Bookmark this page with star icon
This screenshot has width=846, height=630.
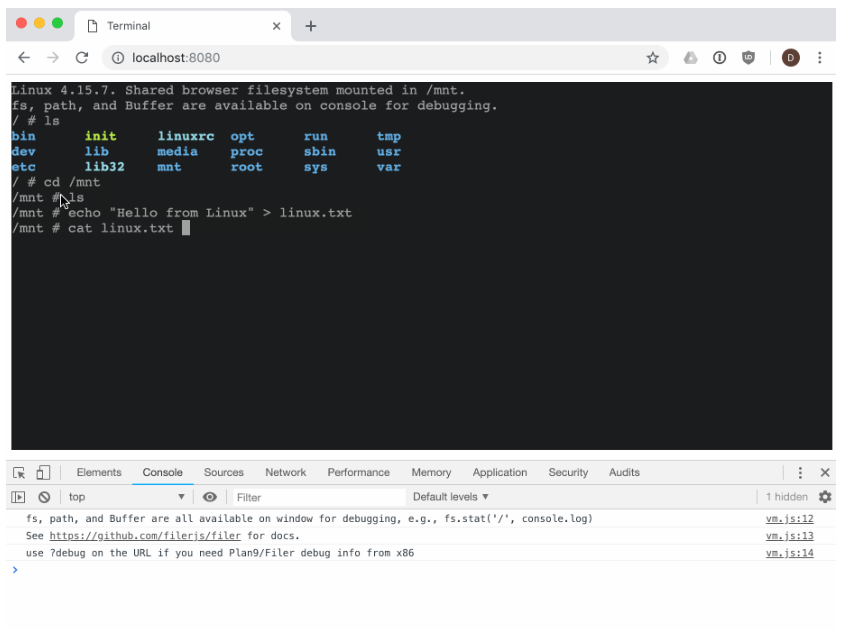(x=652, y=58)
